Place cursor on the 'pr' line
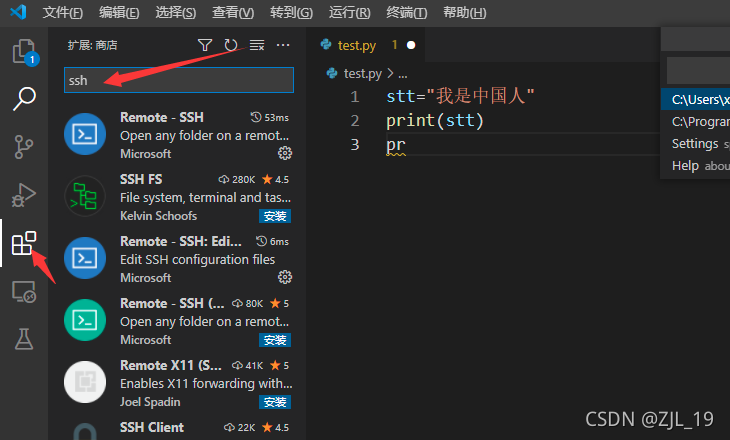 click(396, 145)
